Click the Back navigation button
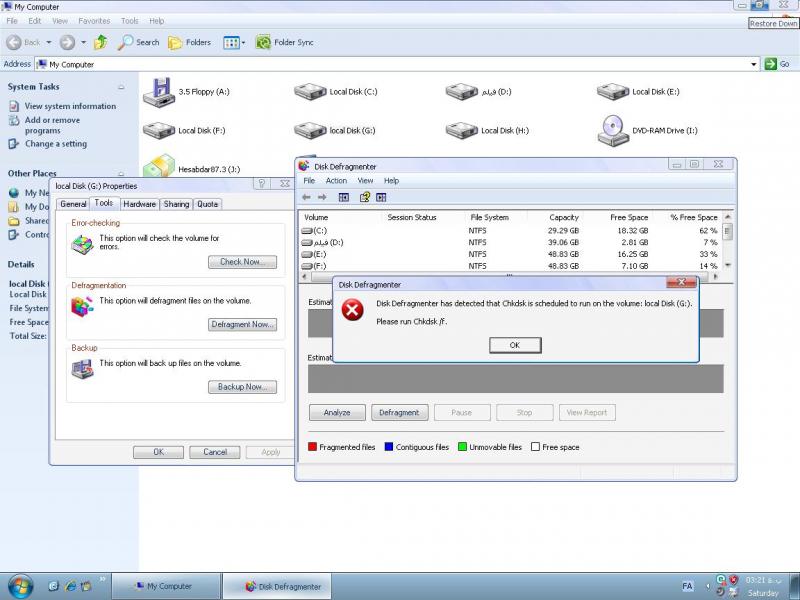The image size is (800, 600). coord(23,42)
